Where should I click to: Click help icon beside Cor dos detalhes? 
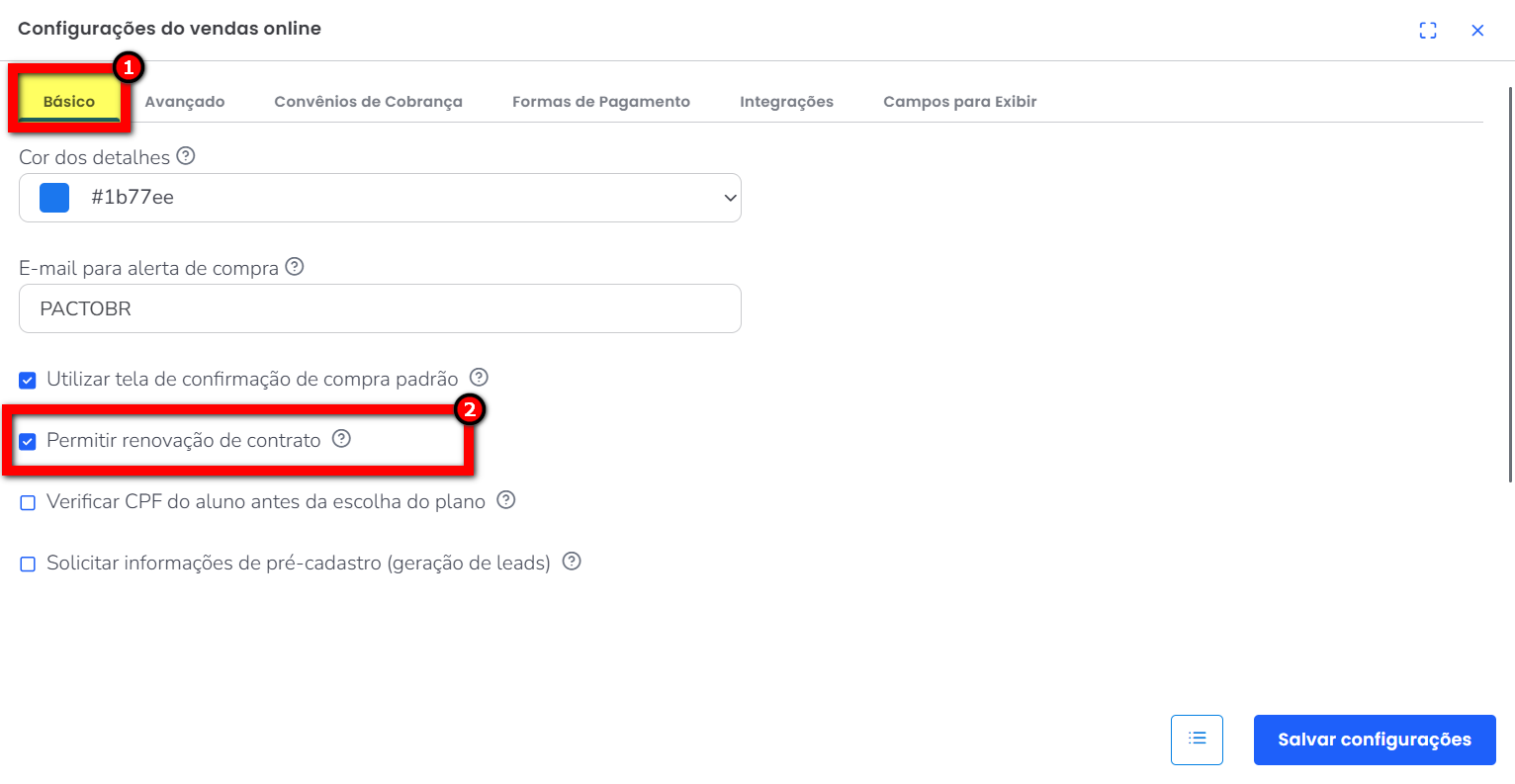click(x=186, y=156)
